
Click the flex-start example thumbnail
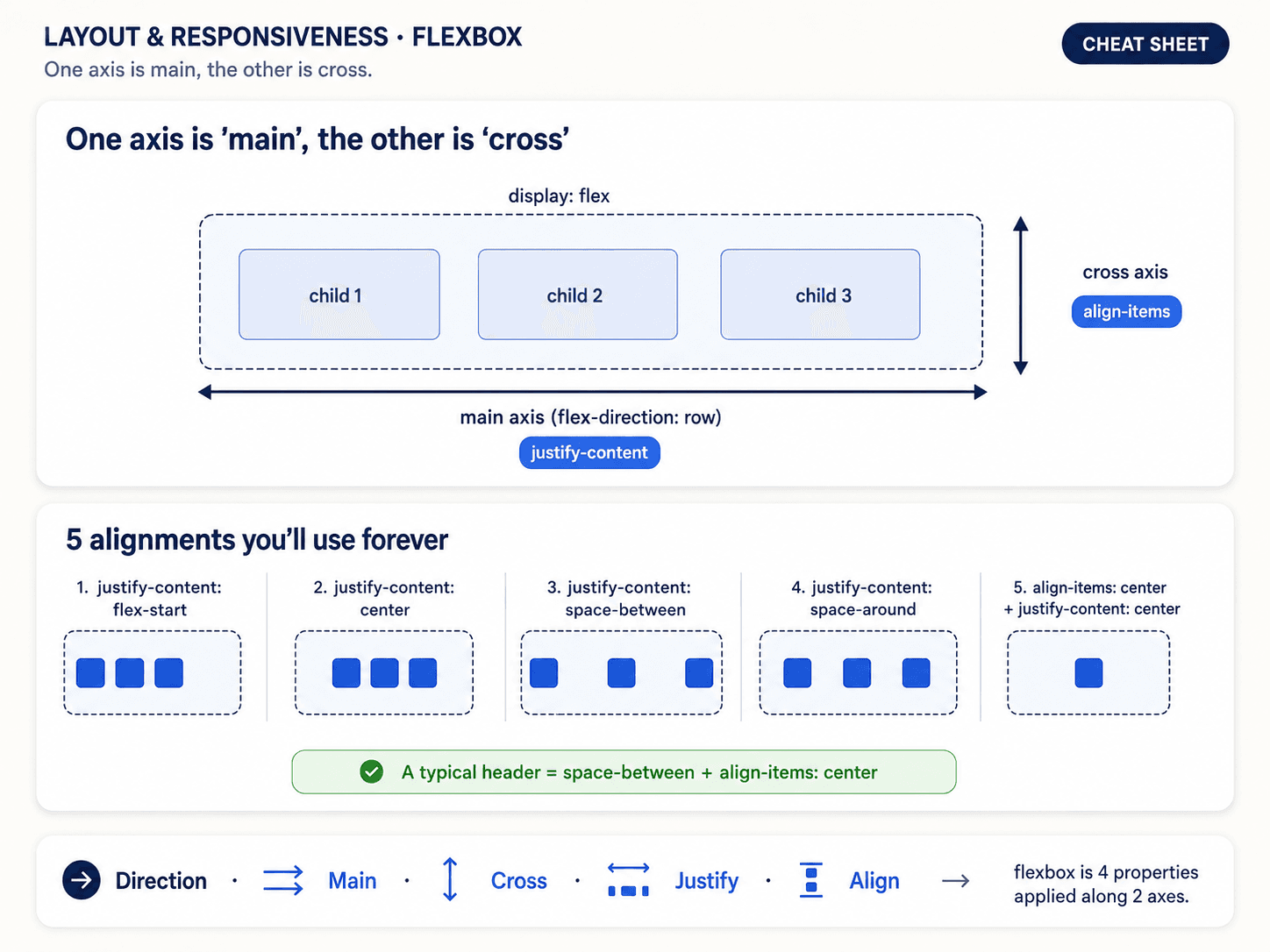[x=153, y=672]
